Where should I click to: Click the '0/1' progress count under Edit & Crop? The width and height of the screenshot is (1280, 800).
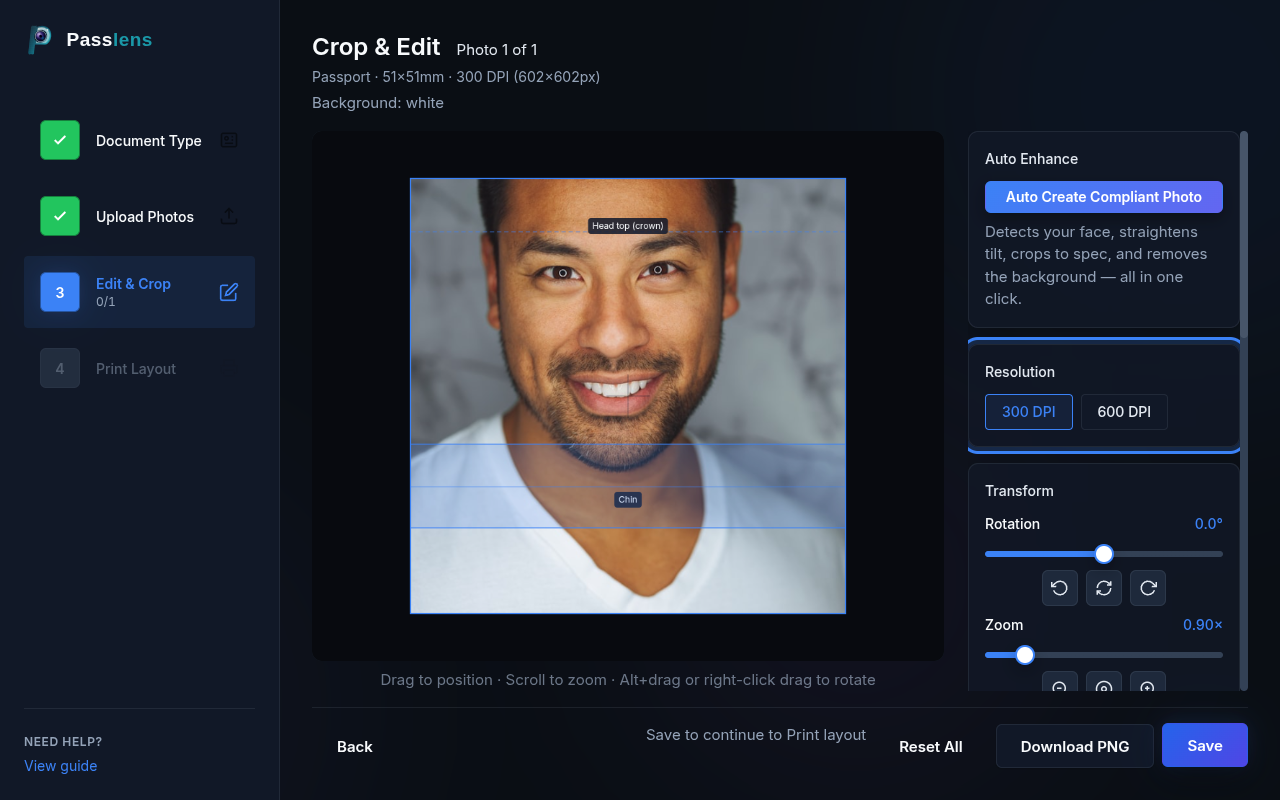(105, 302)
